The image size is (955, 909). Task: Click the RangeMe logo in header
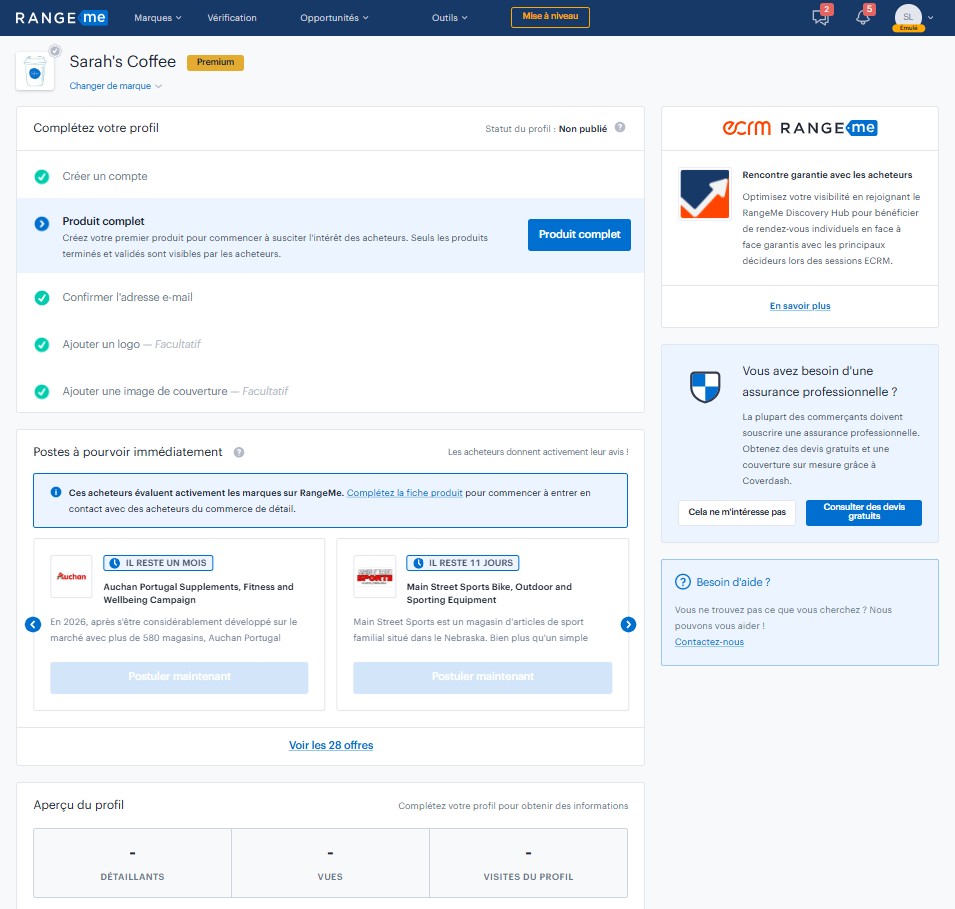61,17
